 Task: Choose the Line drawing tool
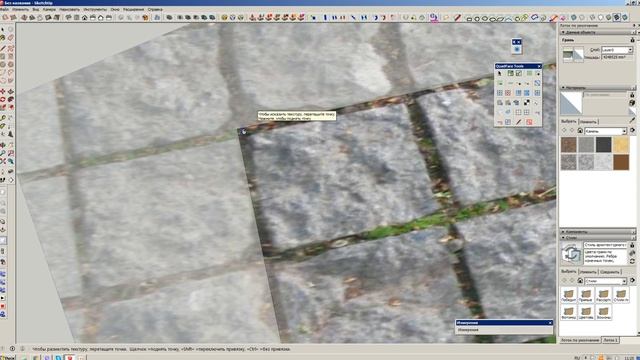tap(3, 47)
